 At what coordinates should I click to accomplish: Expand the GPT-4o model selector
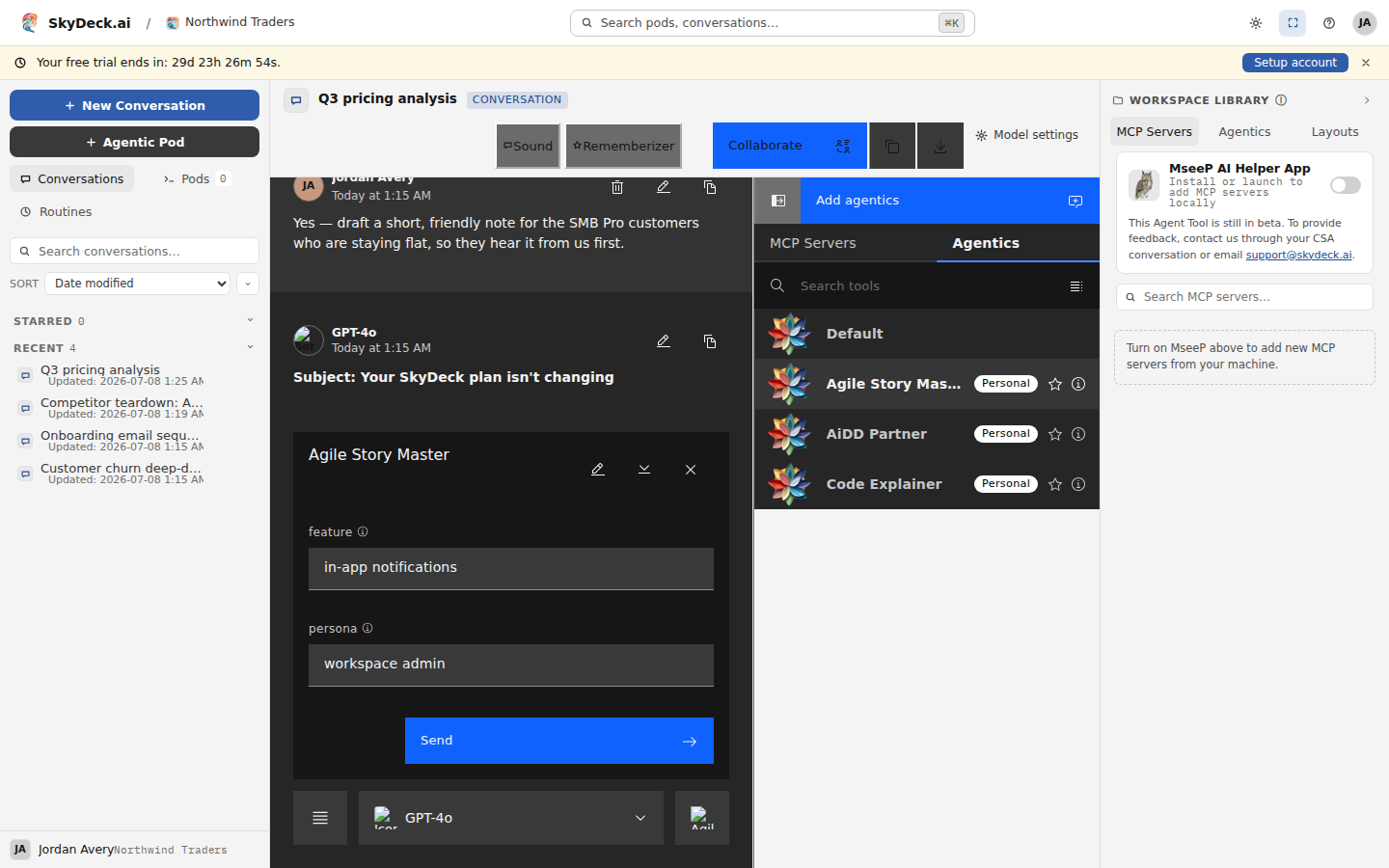point(511,818)
